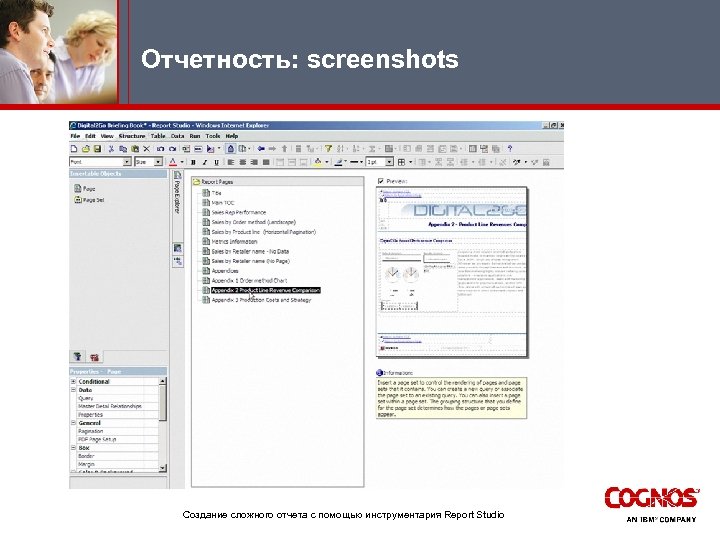Select the Report Pages folder
Viewport: 720px width, 540px height.
[x=213, y=182]
